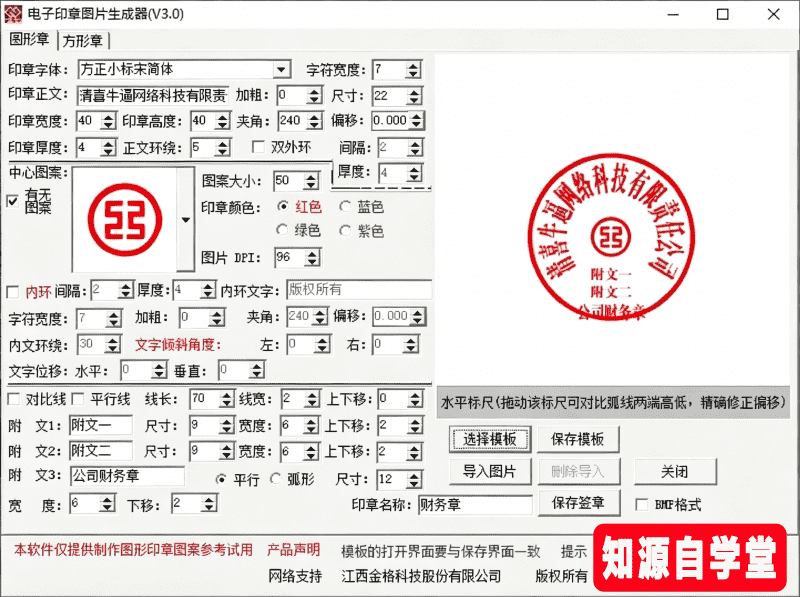Adjust the 线宽 spinner
The width and height of the screenshot is (800, 597).
pyautogui.click(x=312, y=399)
